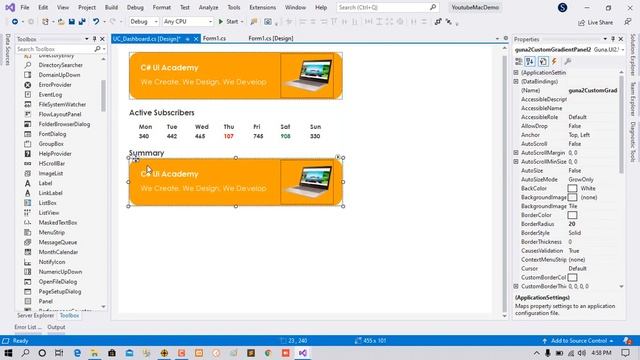The image size is (640, 360).
Task: Select MonthCalendar control in Toolbox
Action: [58, 252]
